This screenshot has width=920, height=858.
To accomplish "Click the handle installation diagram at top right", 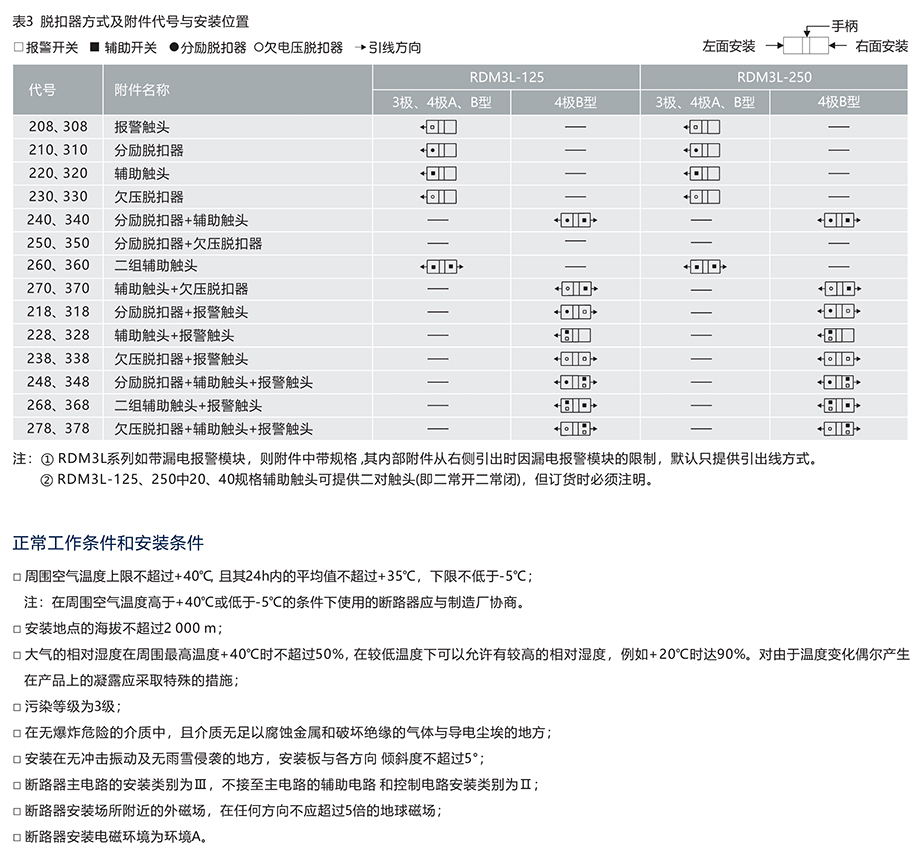I will (x=807, y=46).
